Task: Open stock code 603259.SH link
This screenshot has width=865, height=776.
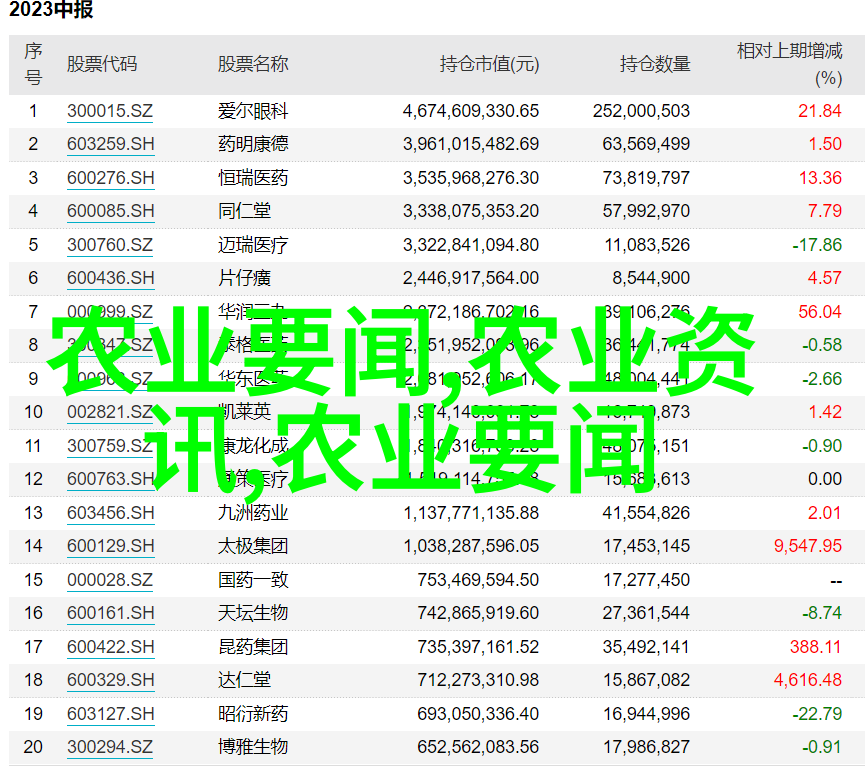Action: pos(110,144)
